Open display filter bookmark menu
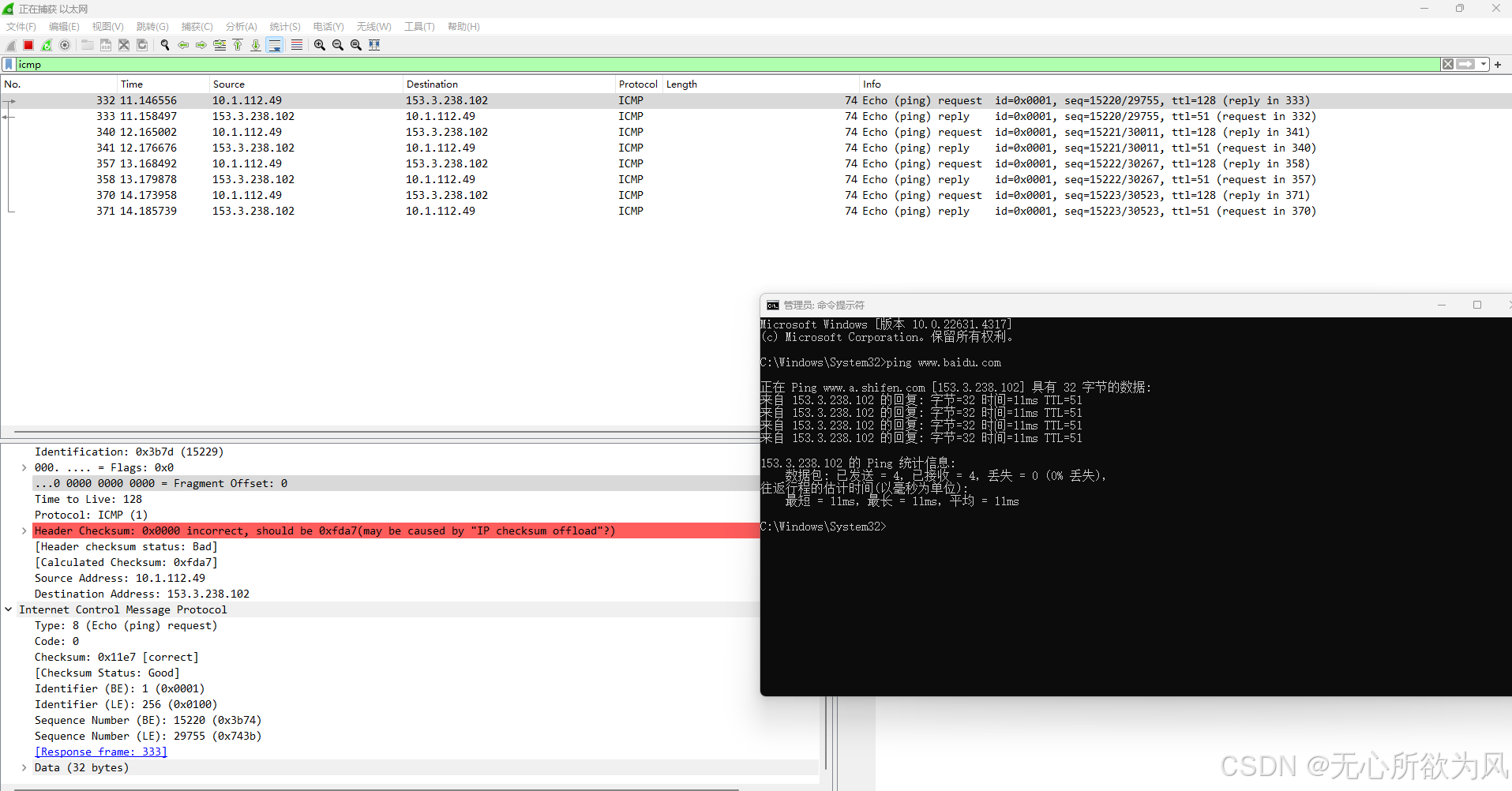This screenshot has height=791, width=1512. (x=9, y=64)
